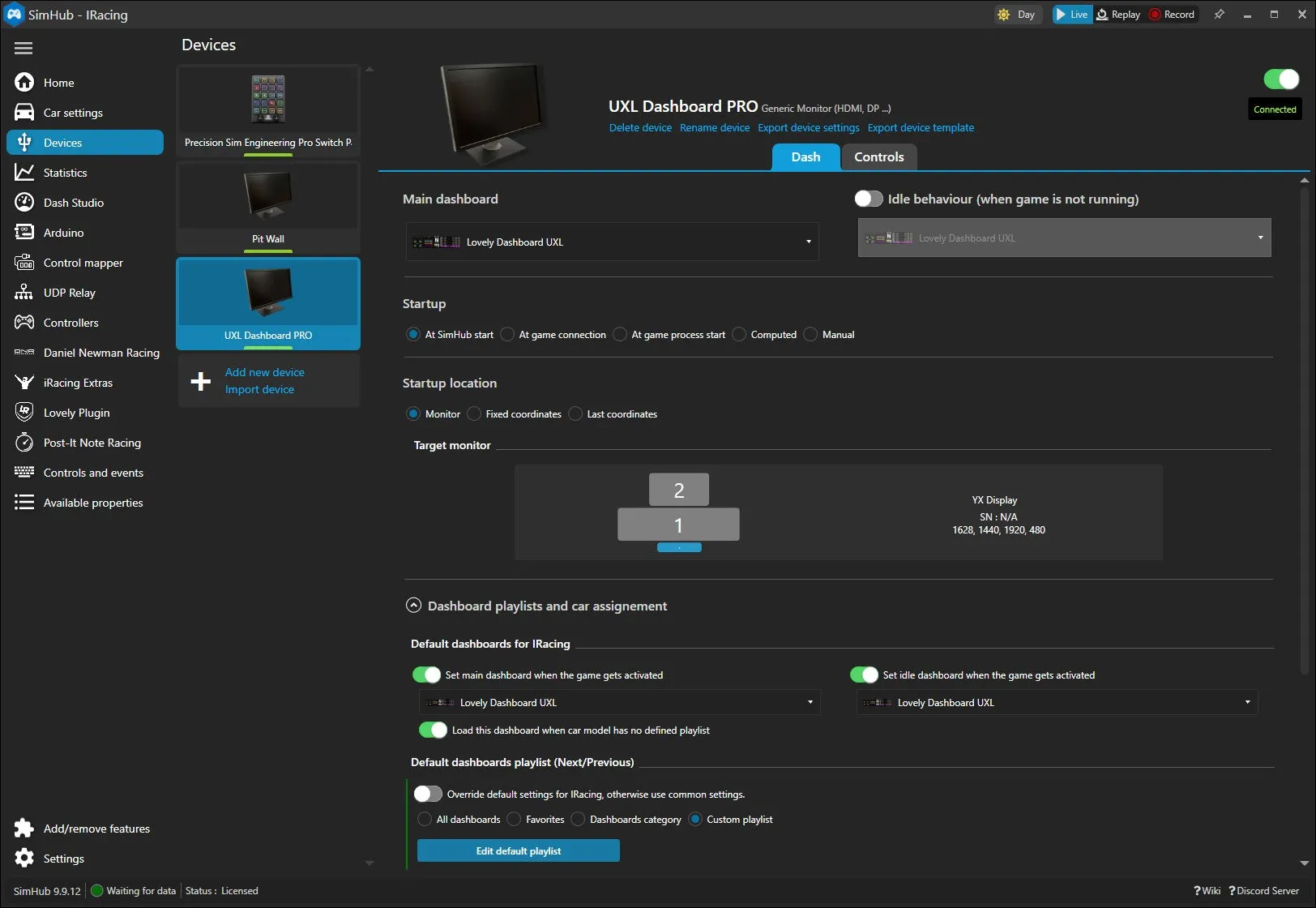Screen dimensions: 1316x908
Task: Select monitor 1 in Target monitor
Action: (x=678, y=525)
